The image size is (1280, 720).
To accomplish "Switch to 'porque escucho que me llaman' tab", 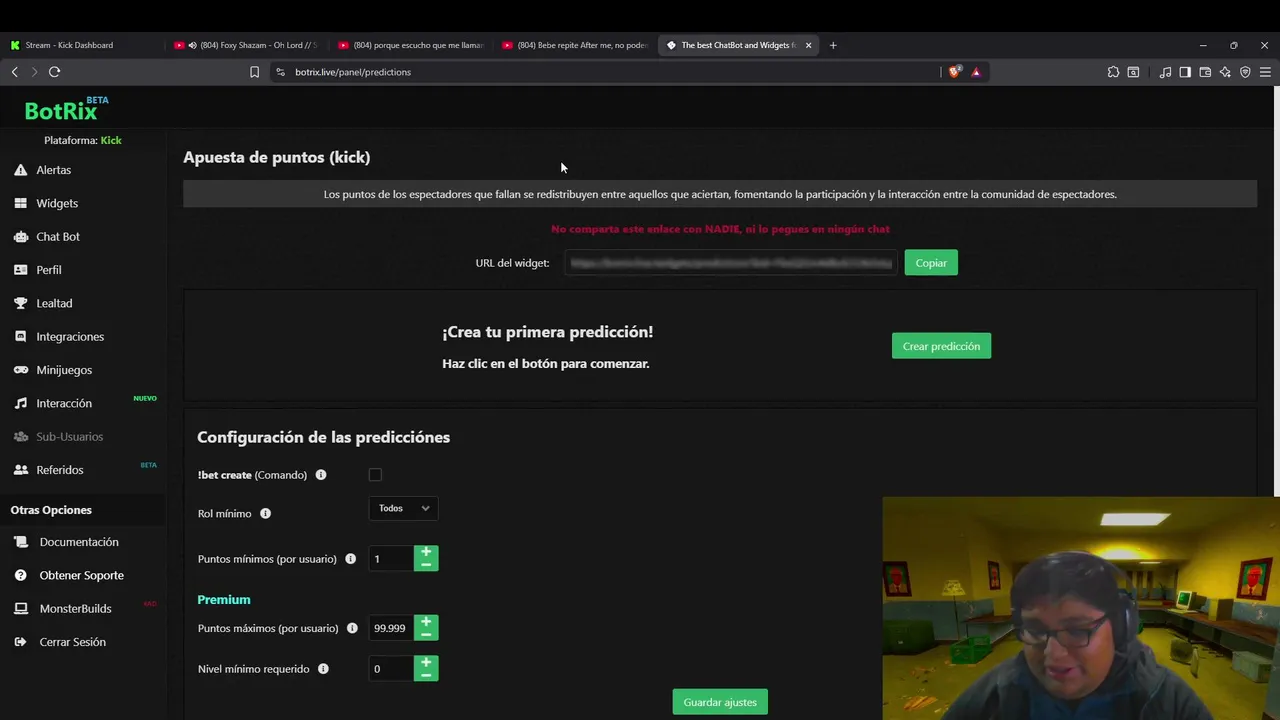I will pos(411,45).
